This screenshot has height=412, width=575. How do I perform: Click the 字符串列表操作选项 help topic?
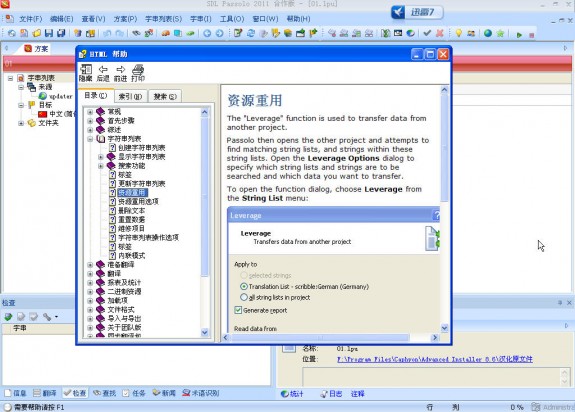tap(148, 238)
